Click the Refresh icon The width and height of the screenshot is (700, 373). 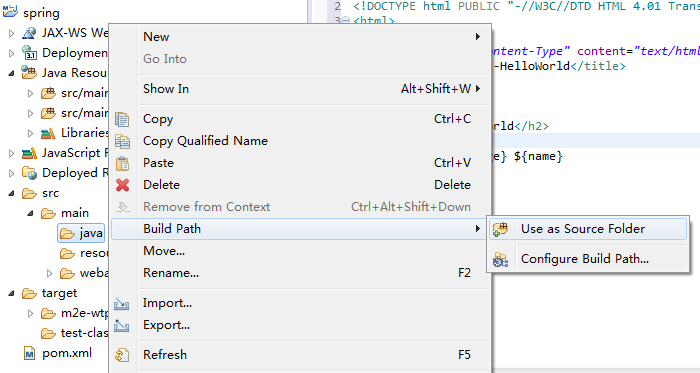122,355
